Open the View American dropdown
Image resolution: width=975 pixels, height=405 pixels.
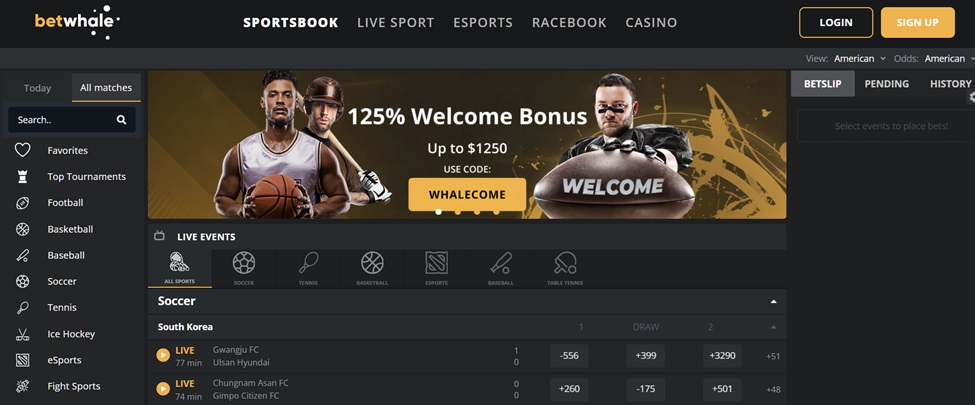point(860,58)
